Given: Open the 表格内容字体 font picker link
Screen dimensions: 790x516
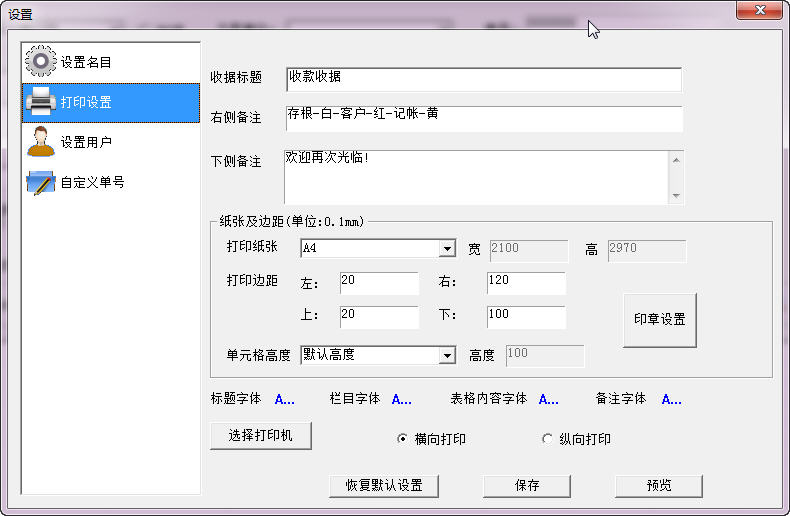Looking at the screenshot, I should point(549,400).
